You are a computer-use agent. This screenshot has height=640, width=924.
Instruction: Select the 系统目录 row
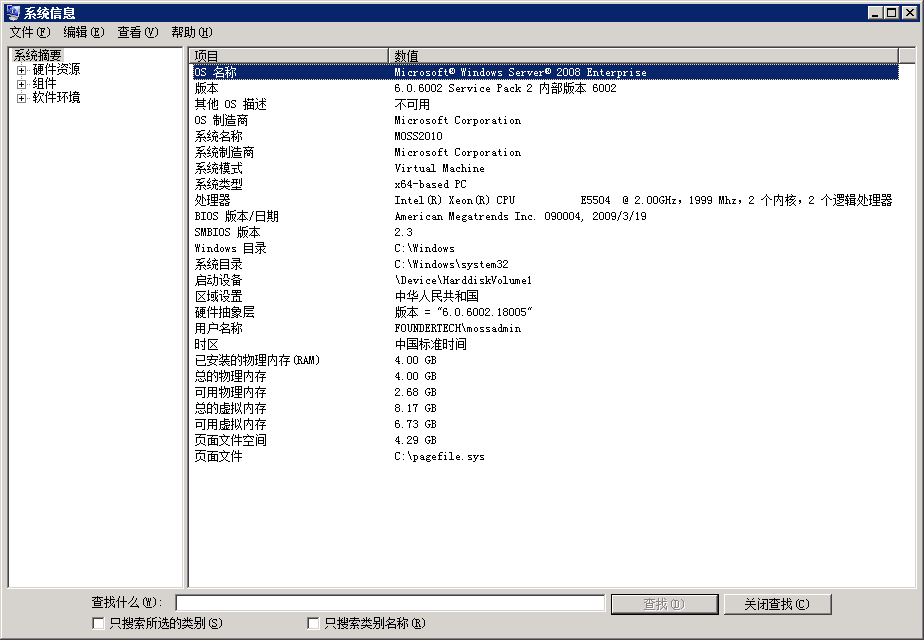point(545,264)
